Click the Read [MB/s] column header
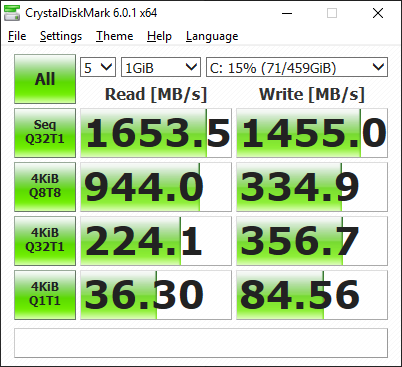The image size is (402, 367). coord(156,94)
